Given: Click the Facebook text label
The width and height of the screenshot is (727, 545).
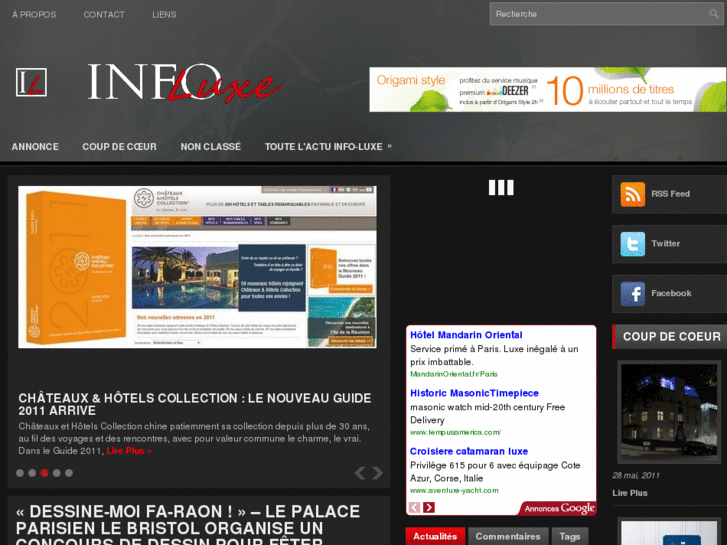Looking at the screenshot, I should [x=671, y=293].
